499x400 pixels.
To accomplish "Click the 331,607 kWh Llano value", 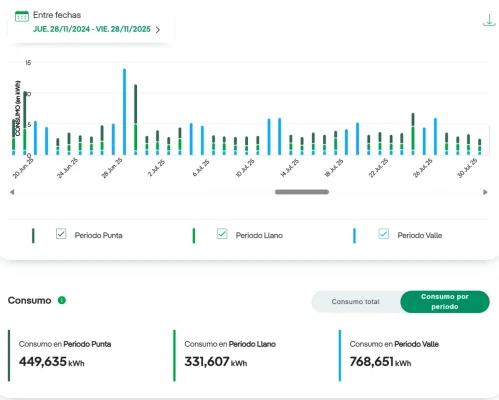I will pyautogui.click(x=216, y=362).
